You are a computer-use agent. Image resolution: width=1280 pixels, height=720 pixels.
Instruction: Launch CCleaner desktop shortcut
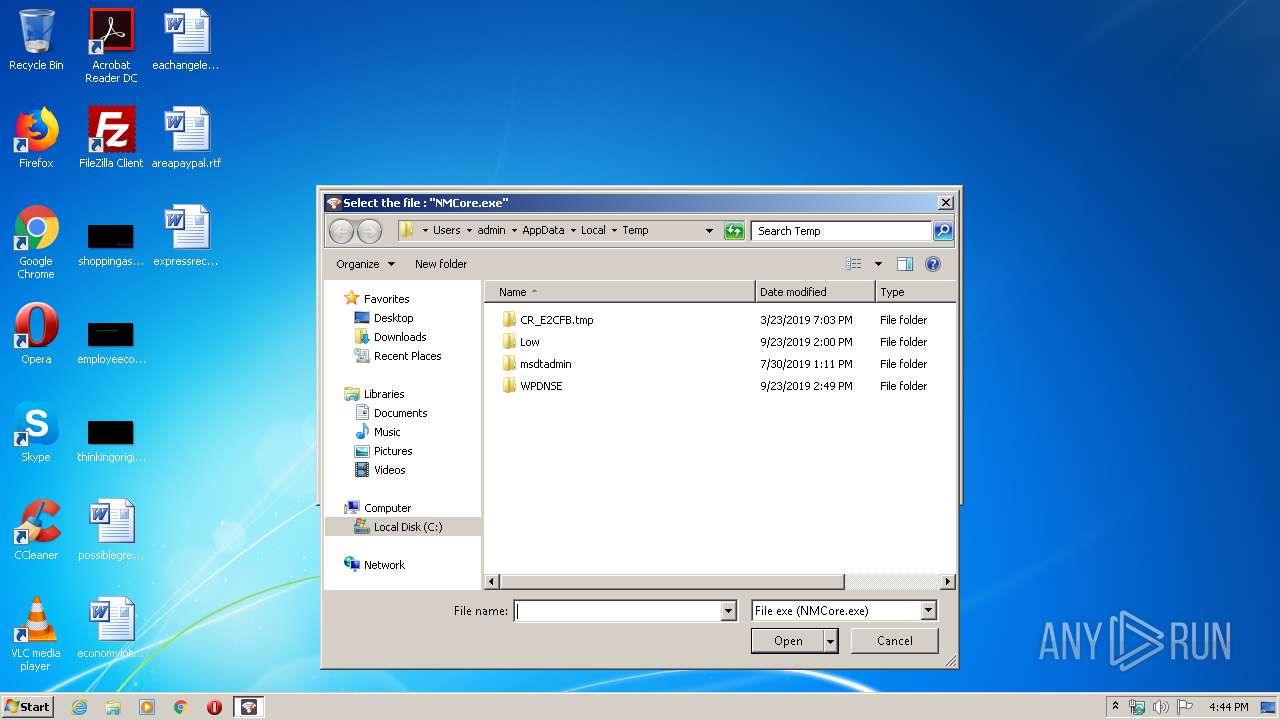tap(36, 530)
